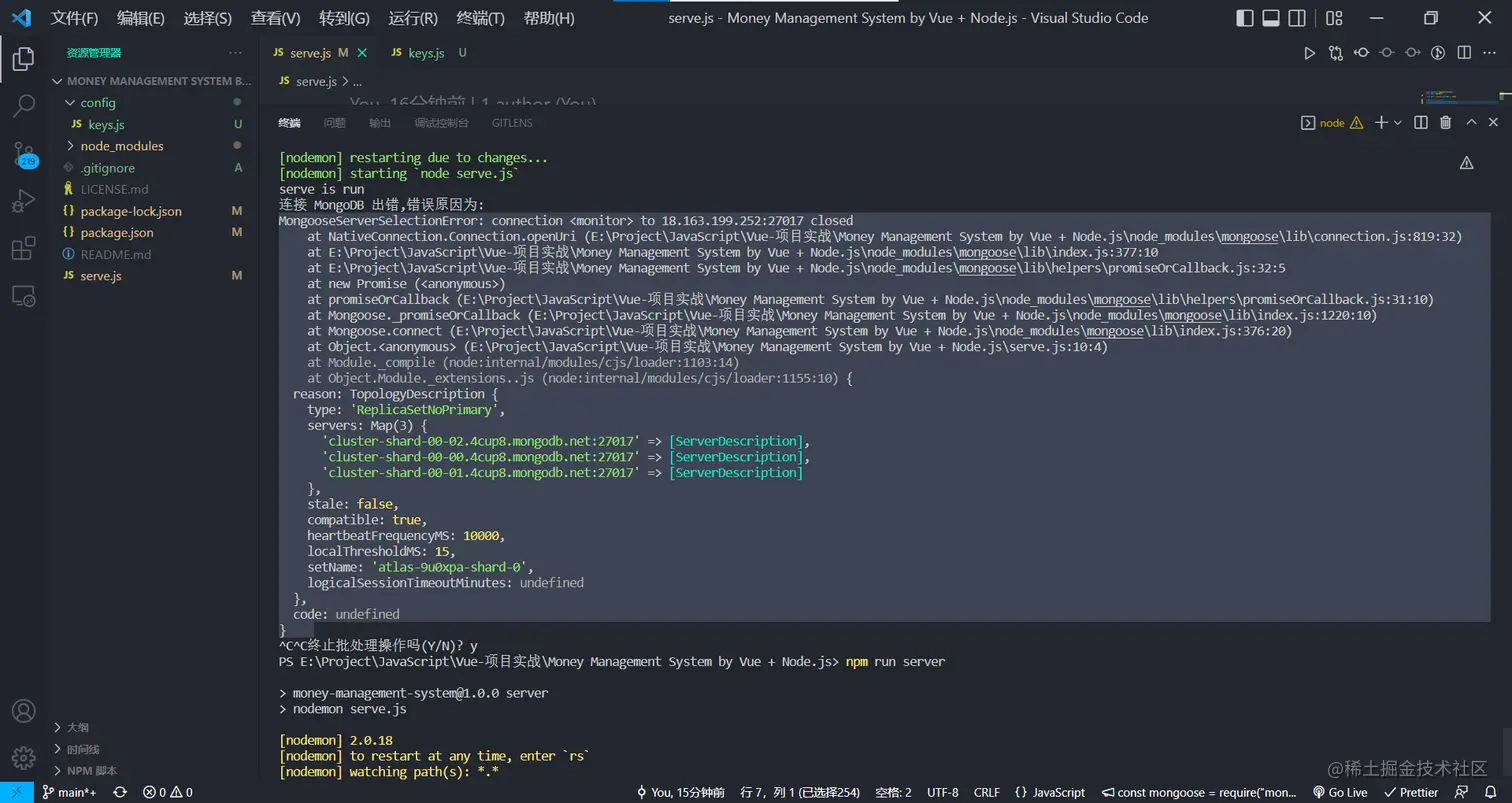This screenshot has width=1512, height=803.
Task: Open the Search view in the activity bar
Action: pos(23,105)
